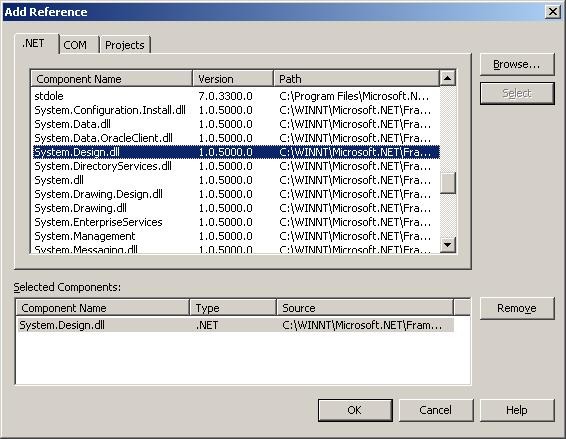Click the Remove button
This screenshot has height=439, width=566.
coord(517,308)
